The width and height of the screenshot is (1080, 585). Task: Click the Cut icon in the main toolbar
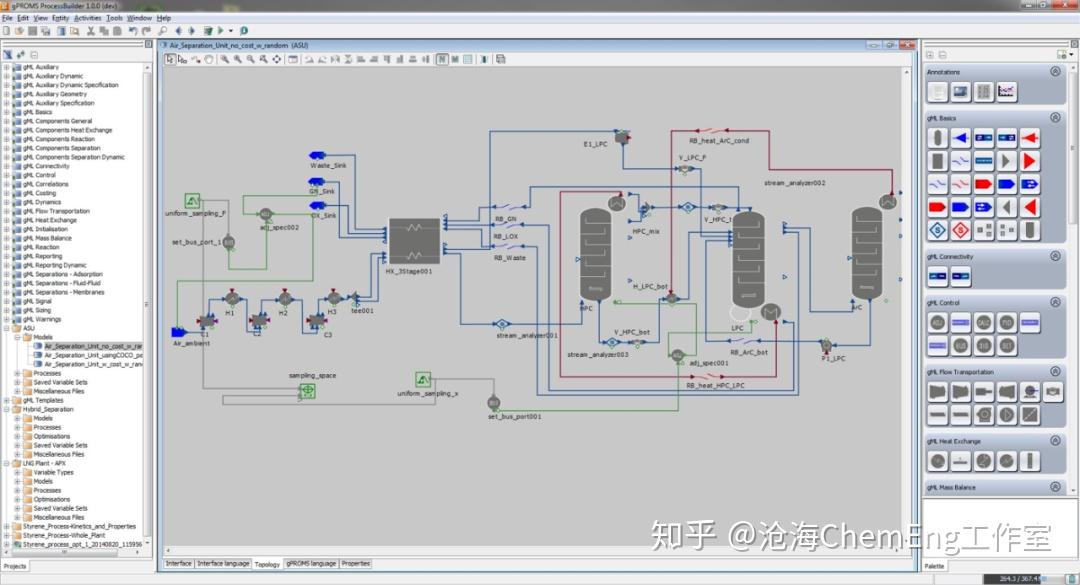(90, 32)
